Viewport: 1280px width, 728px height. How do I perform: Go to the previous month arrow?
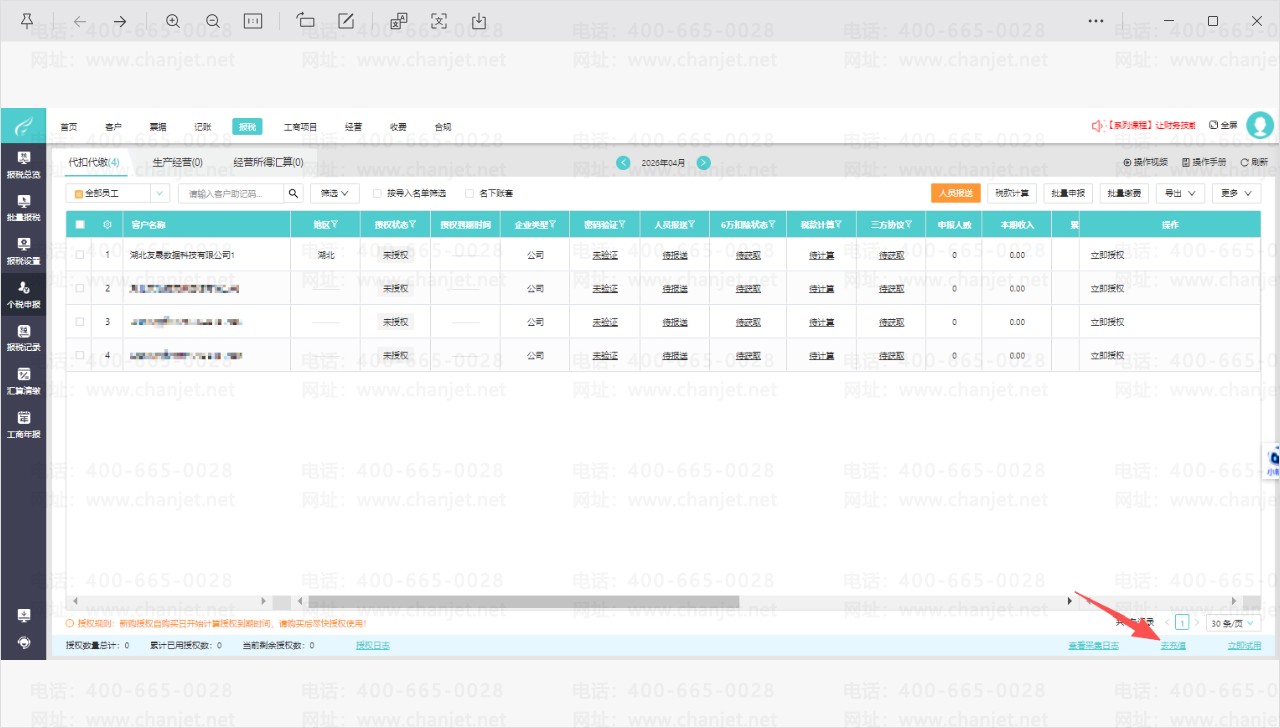[623, 162]
